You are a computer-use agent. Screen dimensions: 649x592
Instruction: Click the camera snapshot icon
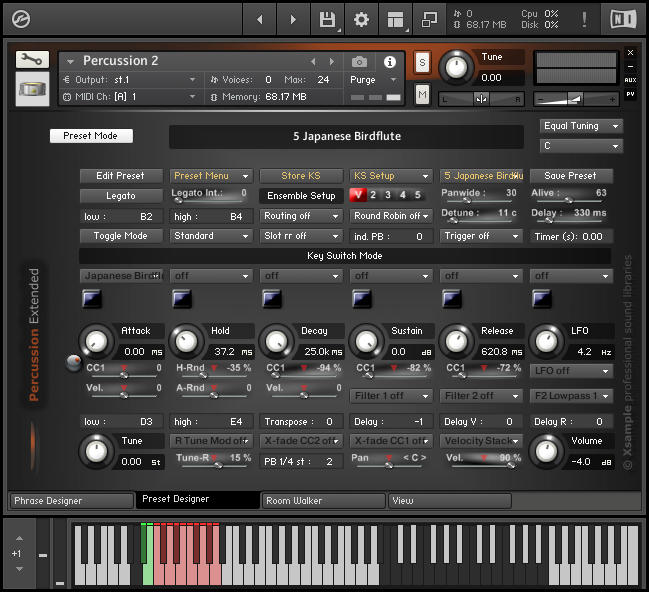[x=359, y=62]
